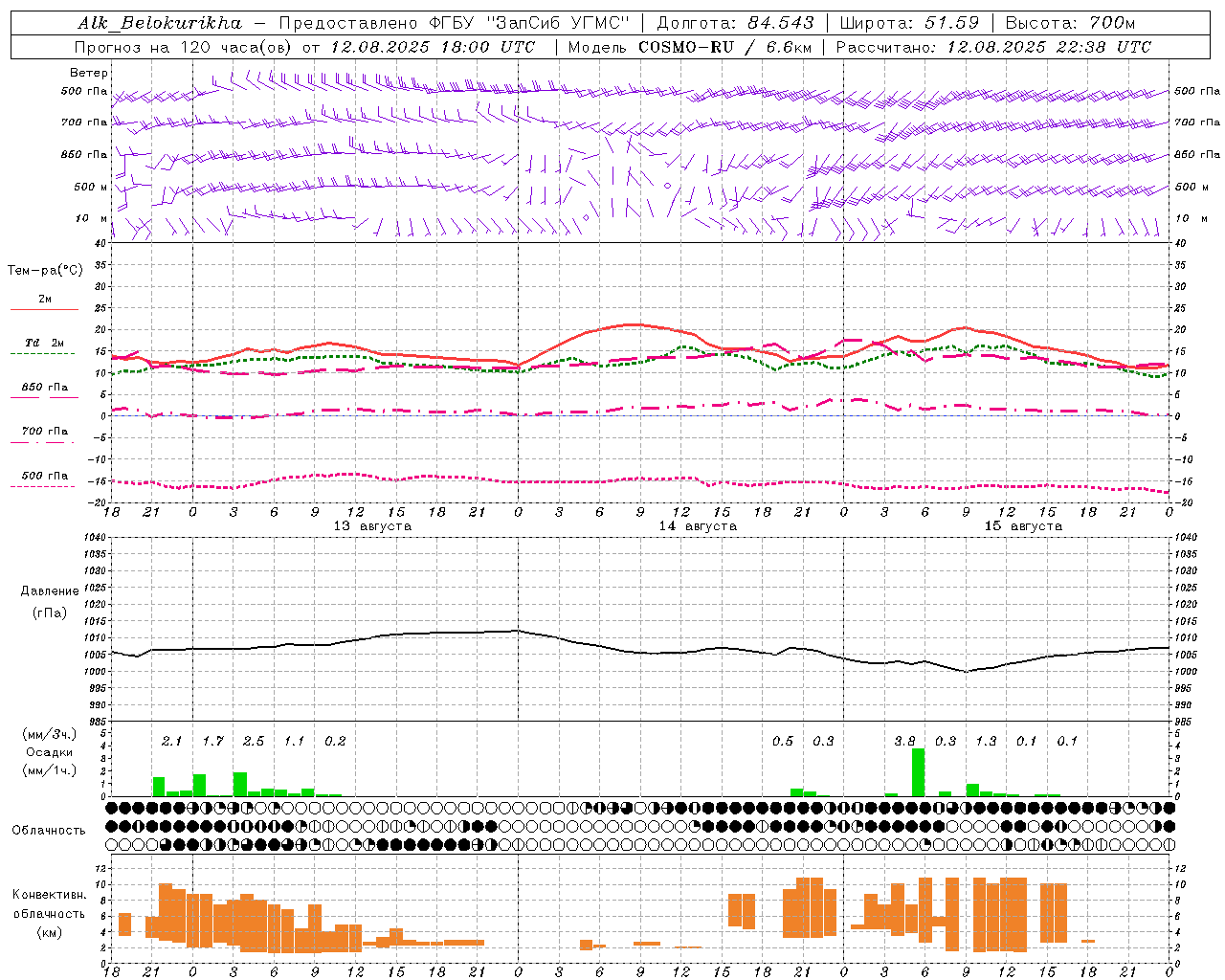Click the 1.7 precipitation total
The image size is (1225, 980).
tap(212, 741)
